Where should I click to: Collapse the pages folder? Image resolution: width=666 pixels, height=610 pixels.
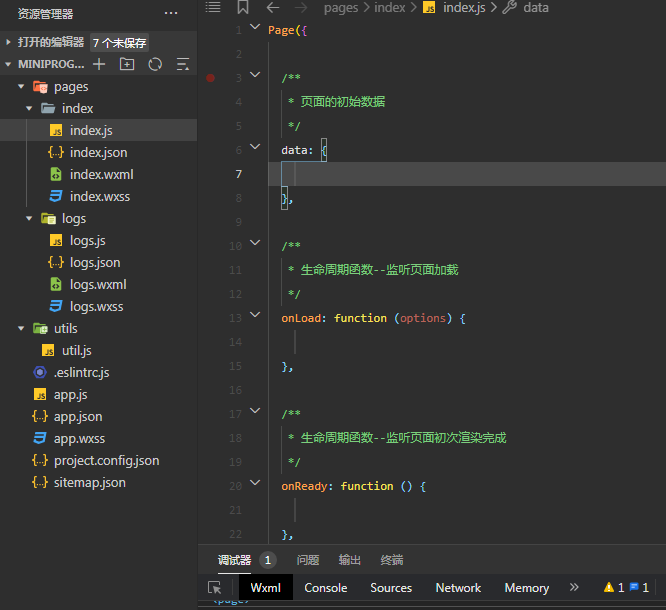tap(21, 86)
